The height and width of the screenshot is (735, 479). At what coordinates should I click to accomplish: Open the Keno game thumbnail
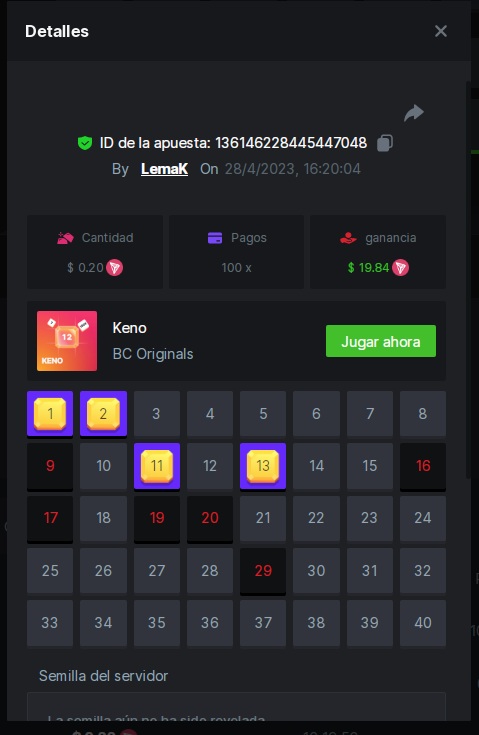click(x=67, y=341)
